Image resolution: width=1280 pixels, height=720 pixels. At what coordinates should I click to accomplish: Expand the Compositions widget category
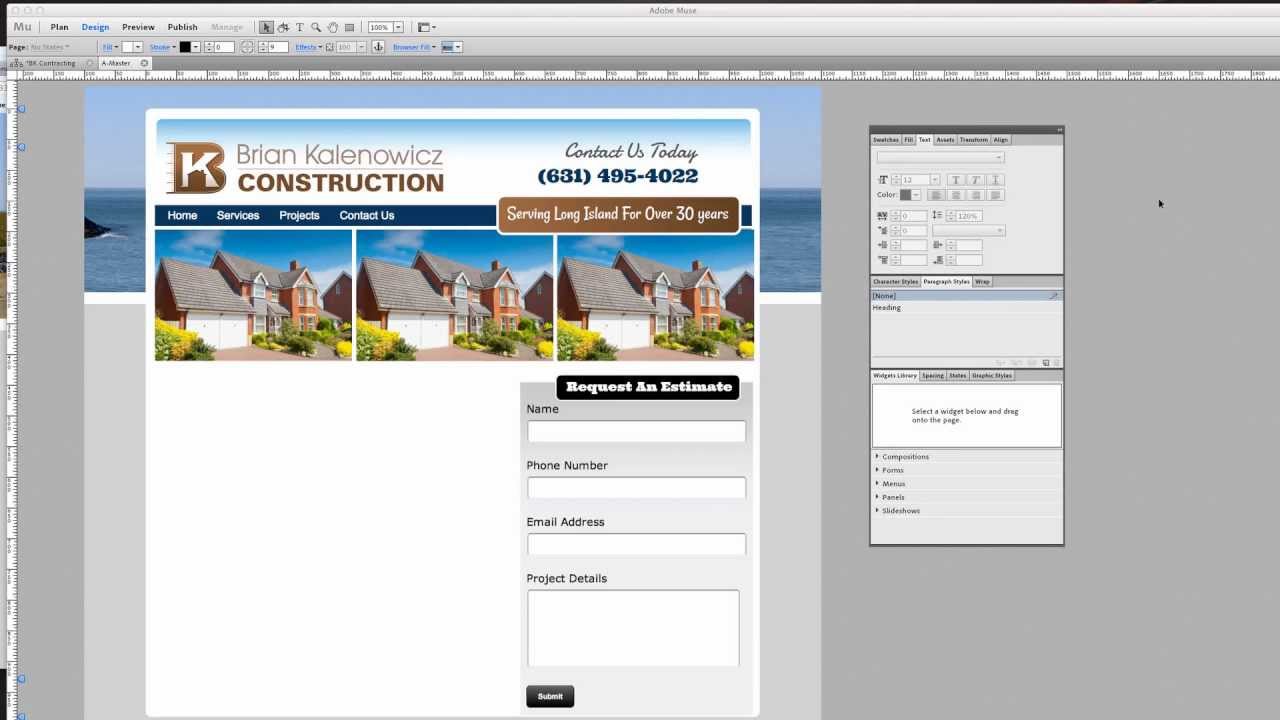click(x=878, y=456)
